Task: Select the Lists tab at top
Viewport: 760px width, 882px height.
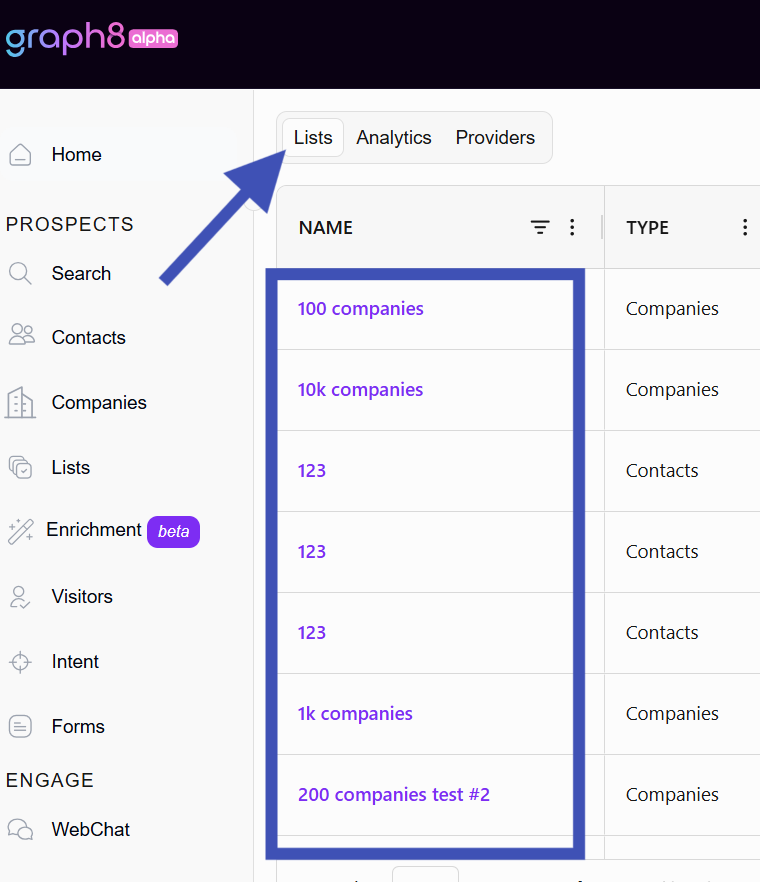Action: (x=313, y=138)
